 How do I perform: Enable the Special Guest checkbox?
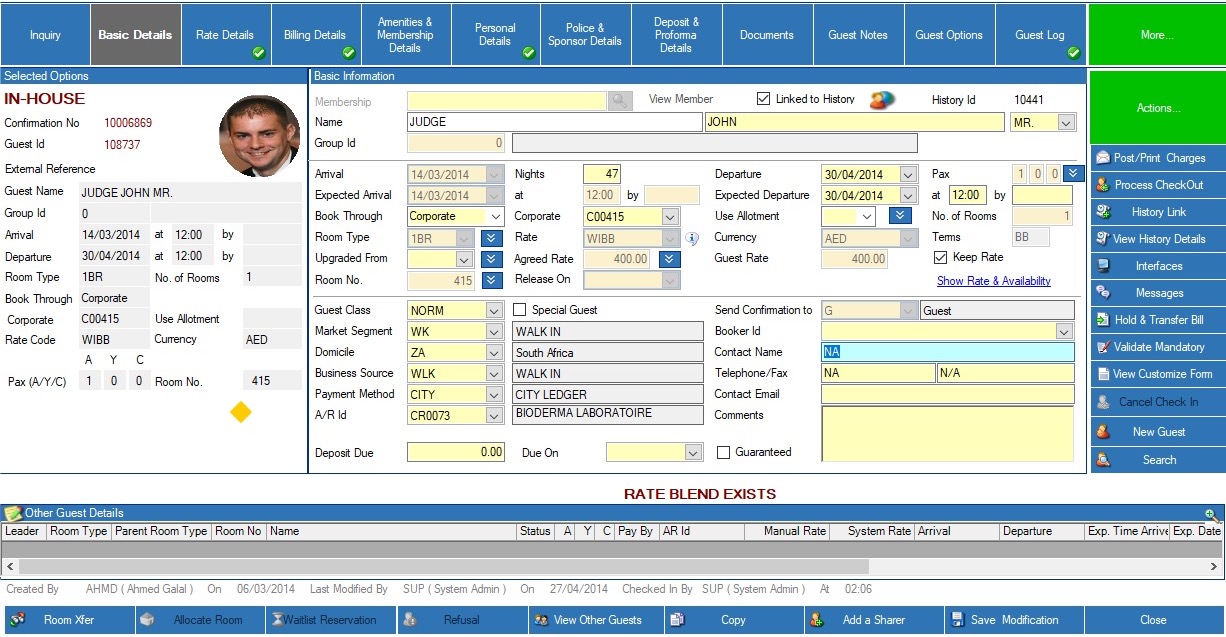[520, 310]
